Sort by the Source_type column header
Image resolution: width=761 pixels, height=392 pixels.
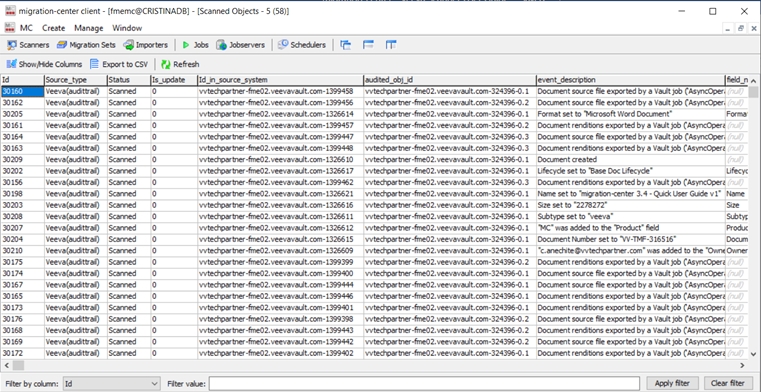click(x=75, y=80)
